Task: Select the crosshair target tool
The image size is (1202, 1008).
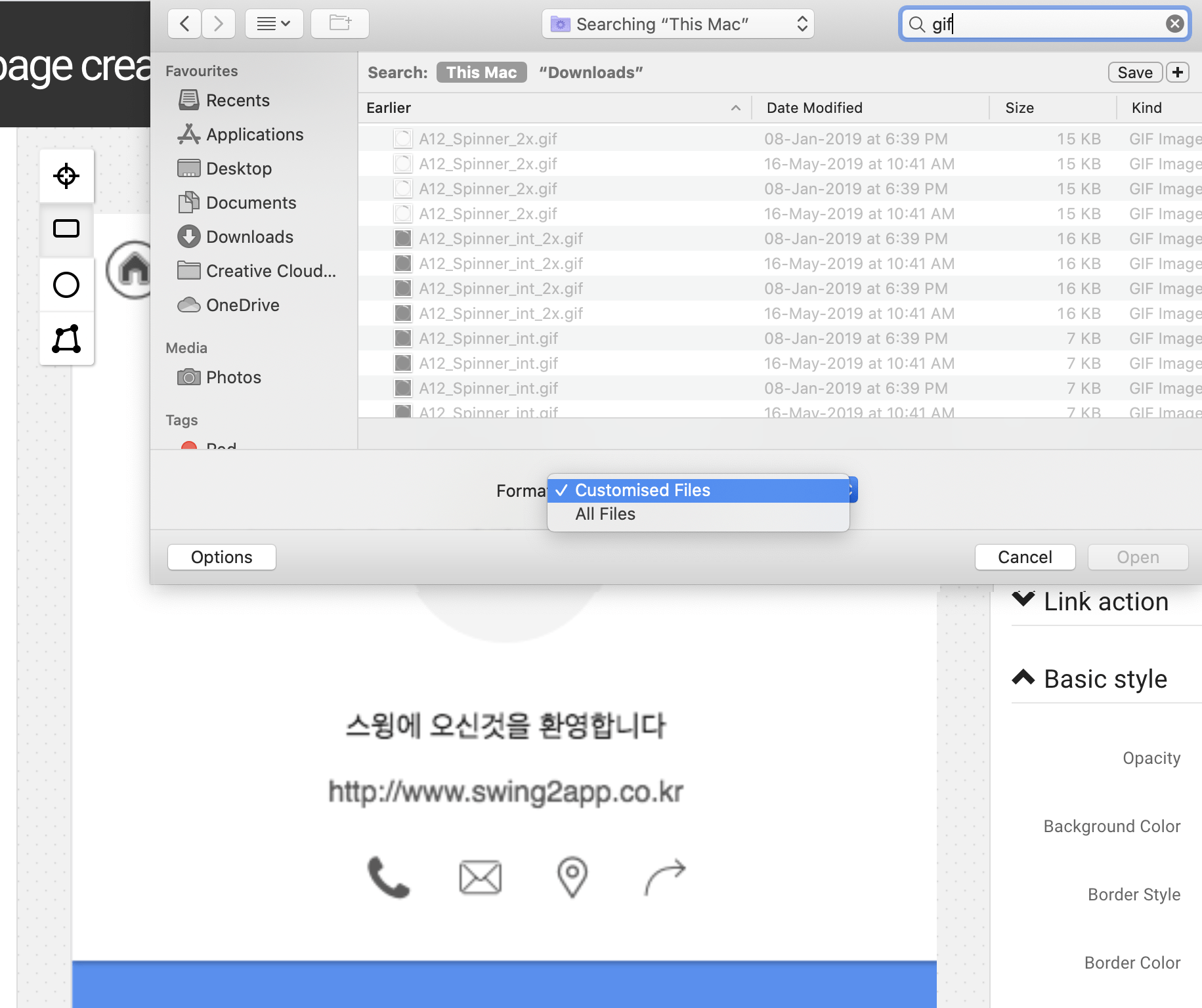Action: pos(66,176)
